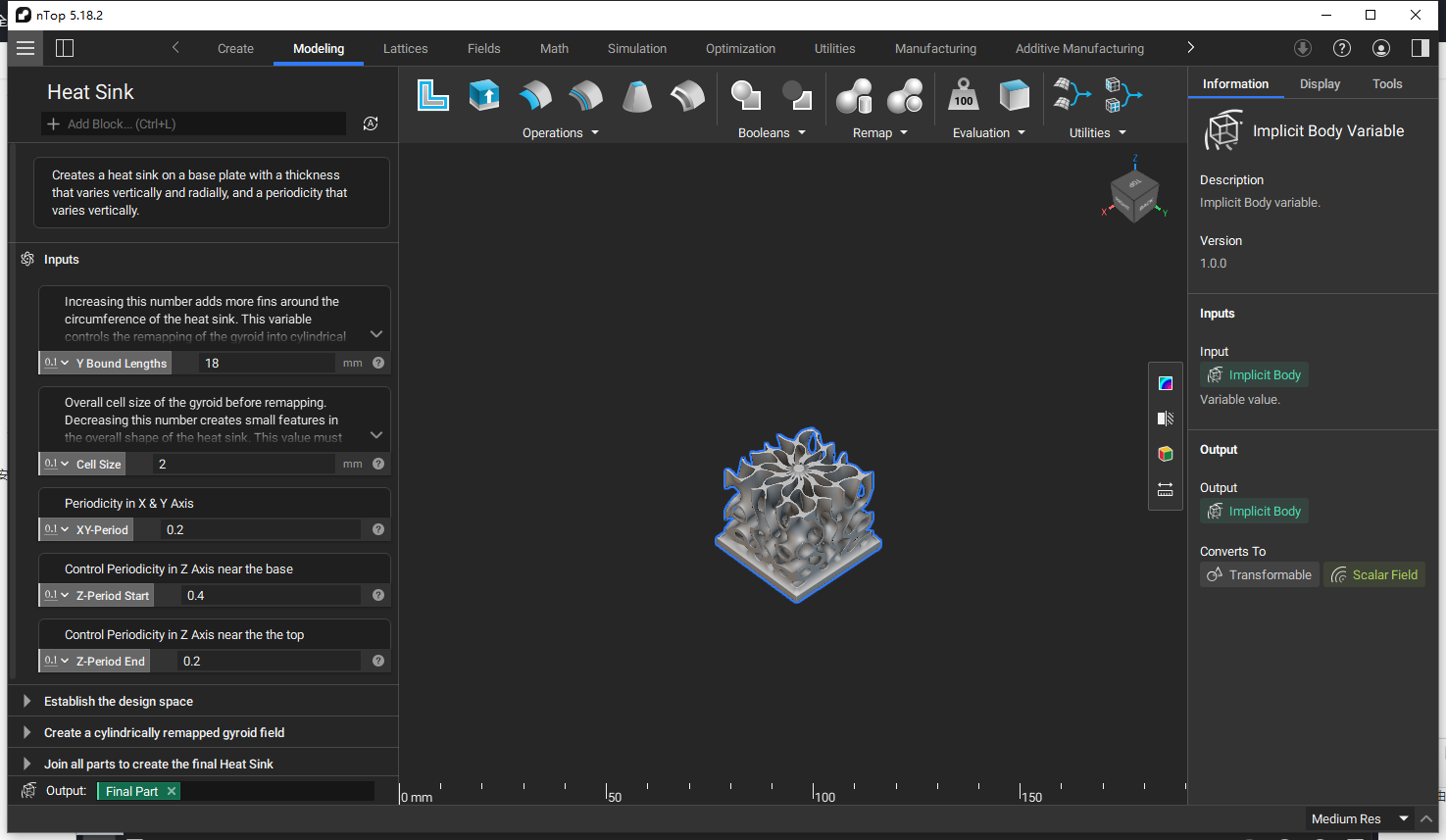Select the Remap with sphere icon
Image resolution: width=1446 pixels, height=840 pixels.
click(x=905, y=95)
